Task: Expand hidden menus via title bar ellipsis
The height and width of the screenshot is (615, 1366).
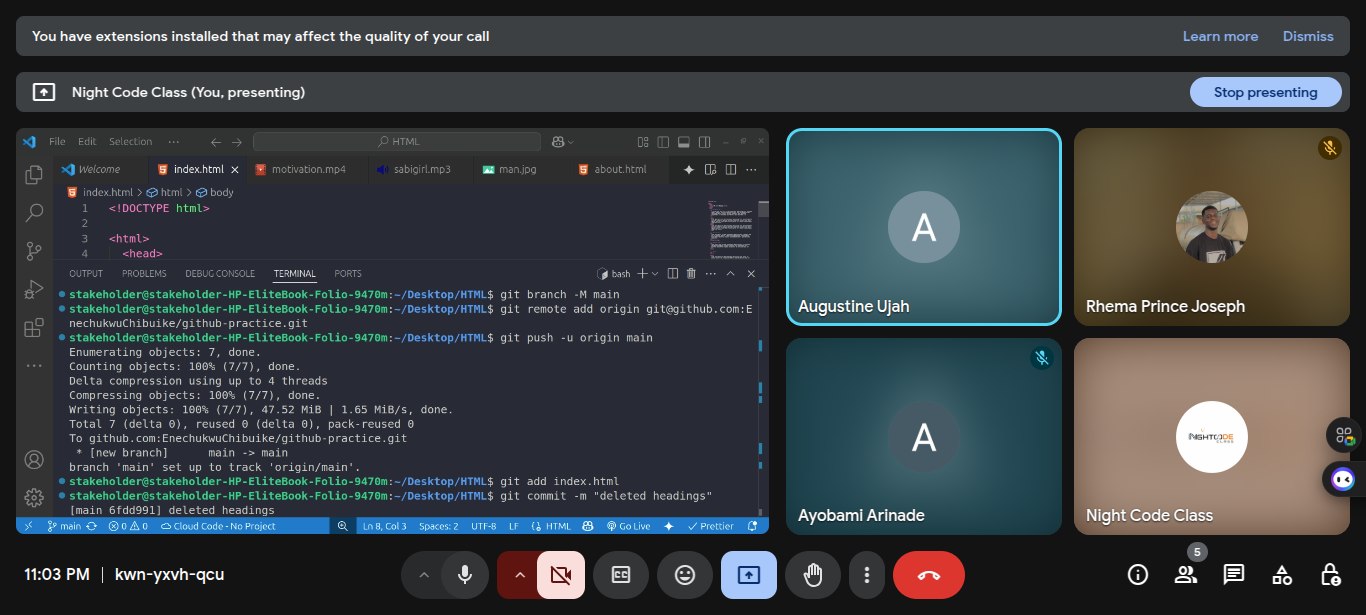Action: 174,142
